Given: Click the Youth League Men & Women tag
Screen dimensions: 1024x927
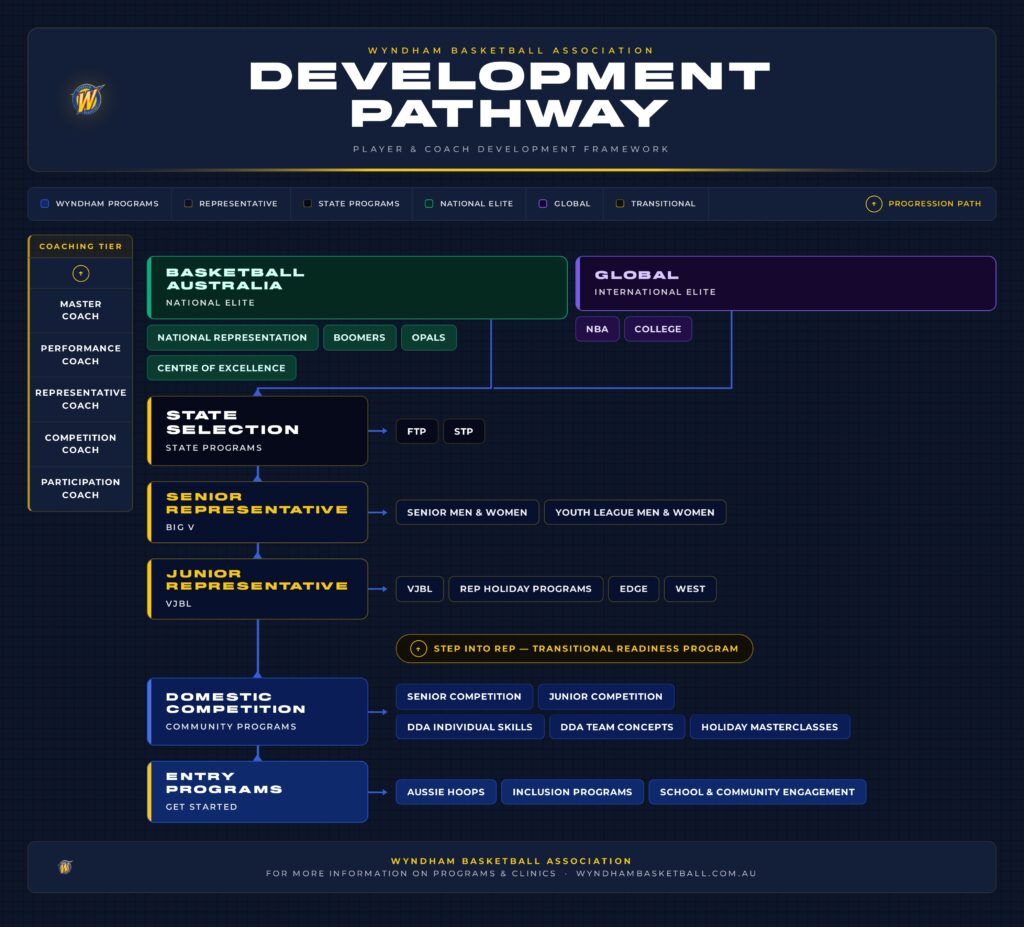Looking at the screenshot, I should [634, 512].
